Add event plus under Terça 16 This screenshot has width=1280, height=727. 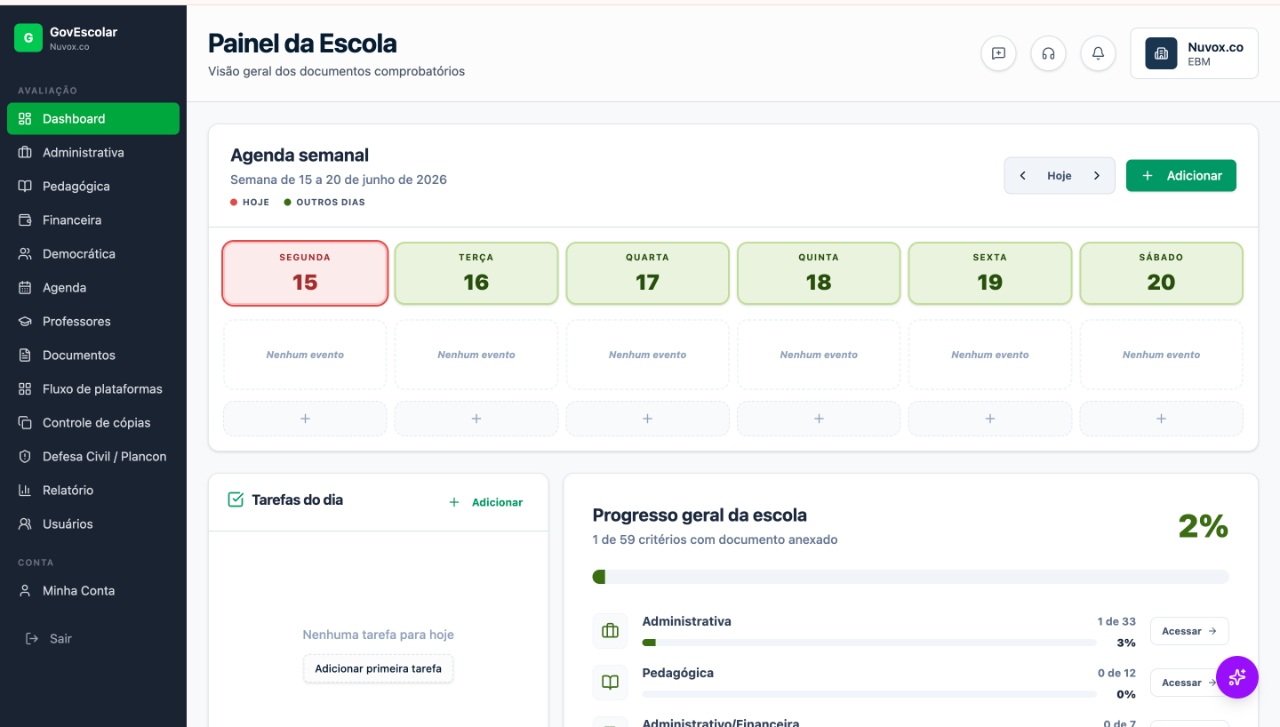pyautogui.click(x=476, y=419)
